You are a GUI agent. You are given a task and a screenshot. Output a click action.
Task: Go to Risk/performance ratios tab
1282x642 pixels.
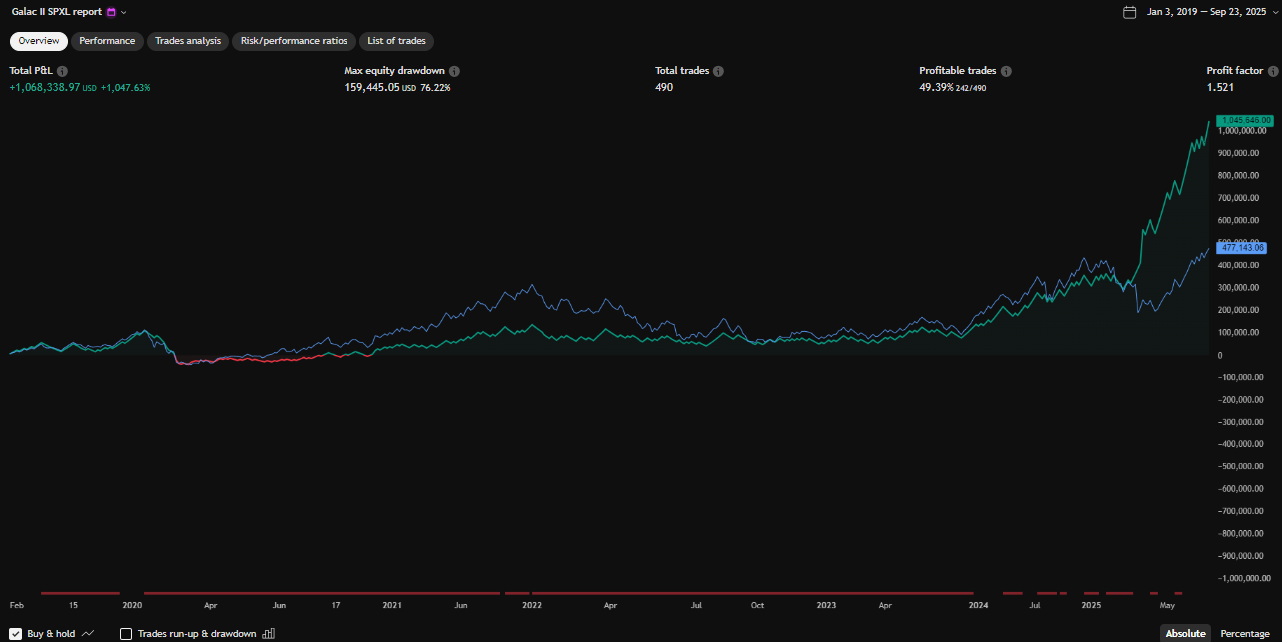(x=294, y=41)
